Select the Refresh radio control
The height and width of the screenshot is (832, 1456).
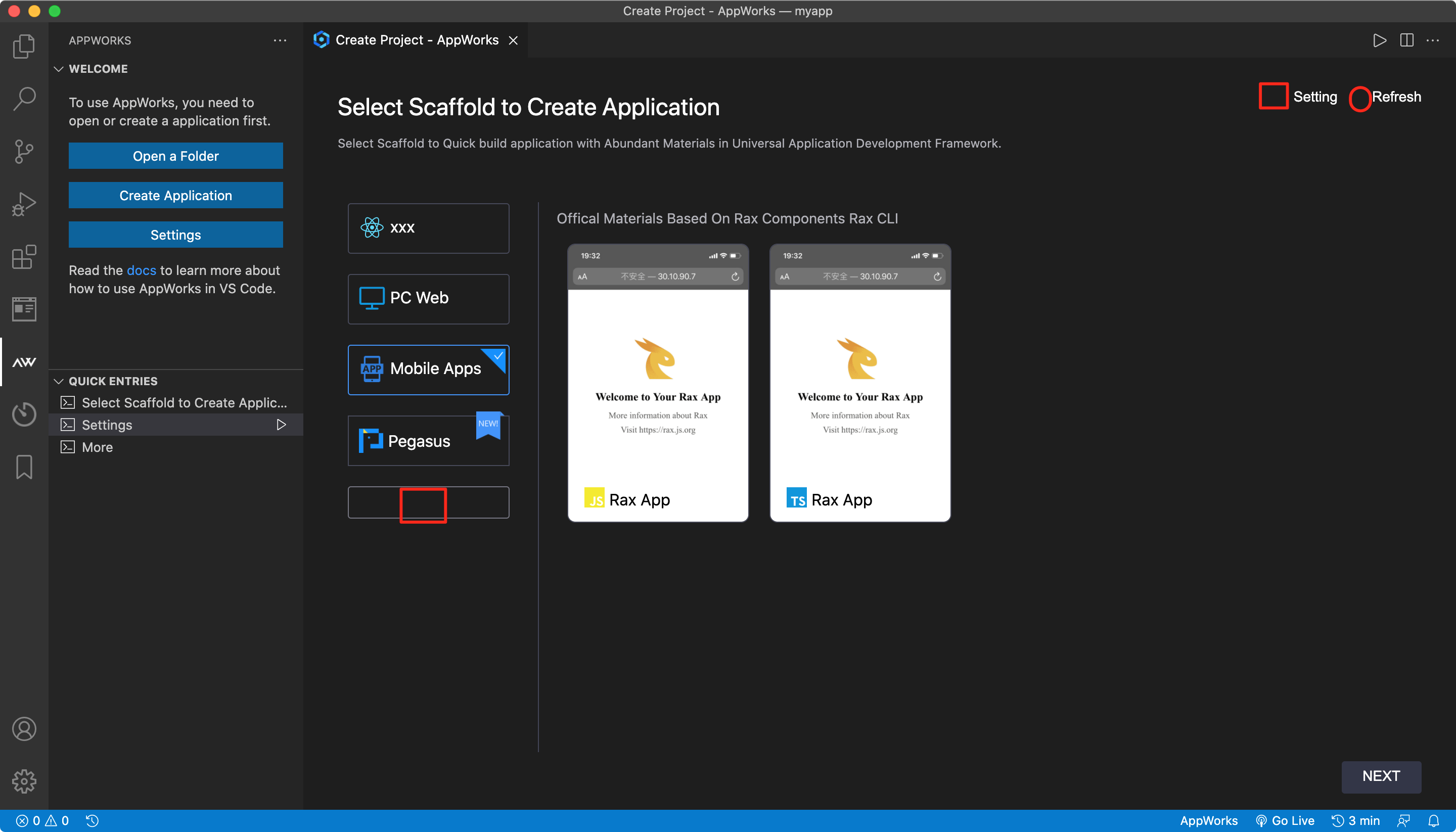coord(1360,98)
